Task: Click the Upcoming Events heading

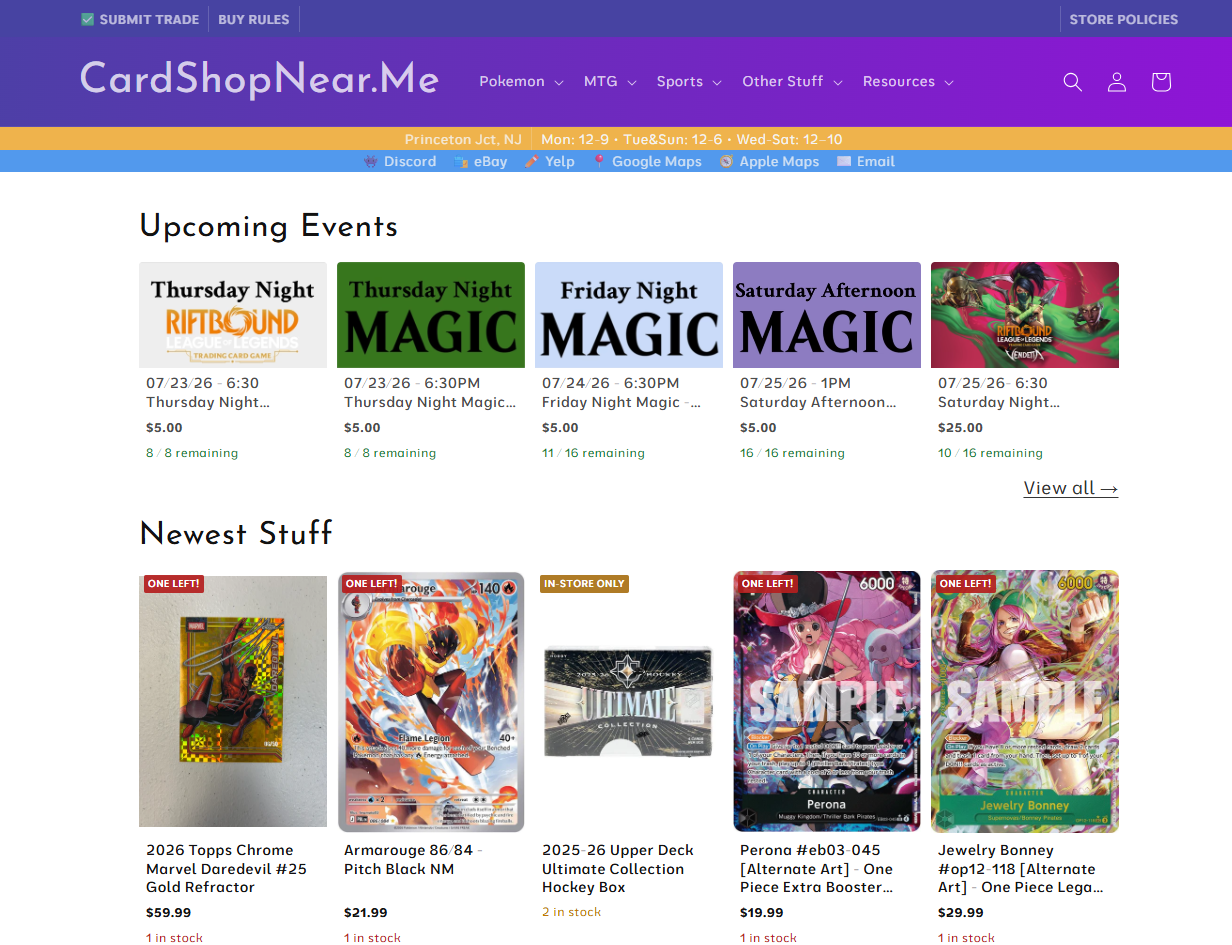Action: point(269,226)
